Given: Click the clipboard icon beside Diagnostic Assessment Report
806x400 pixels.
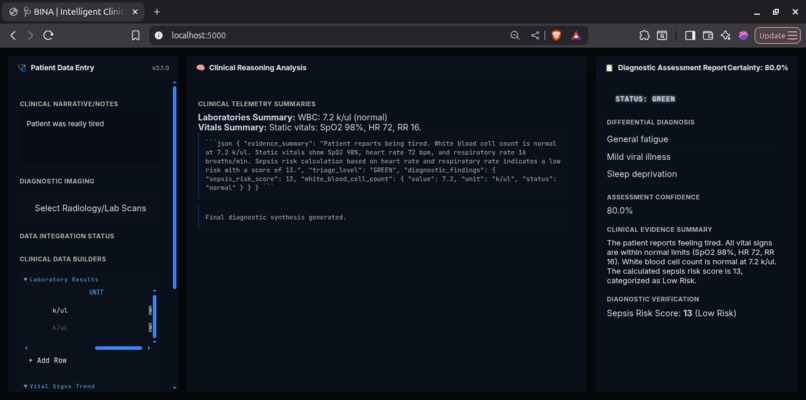Looking at the screenshot, I should point(610,68).
